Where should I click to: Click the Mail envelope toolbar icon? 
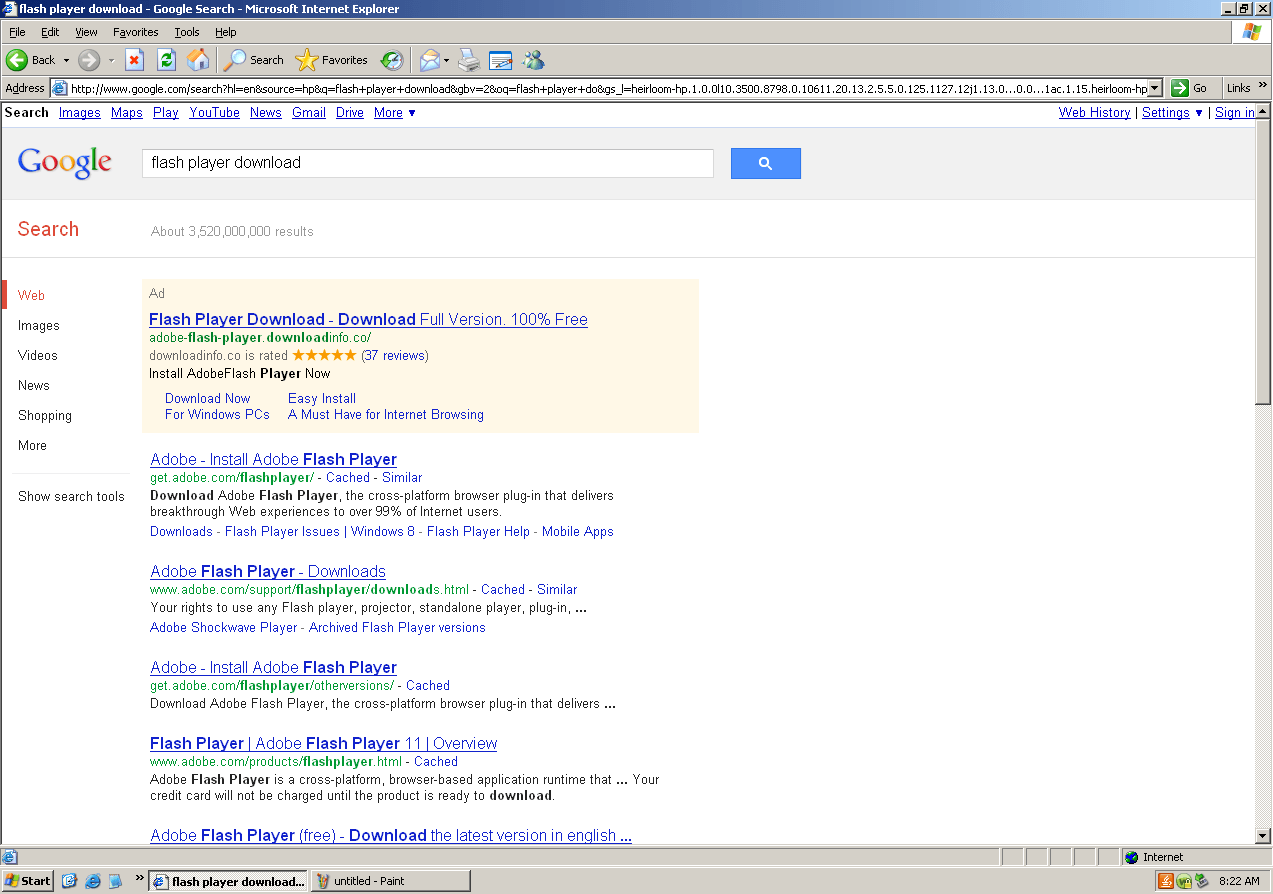[x=429, y=60]
